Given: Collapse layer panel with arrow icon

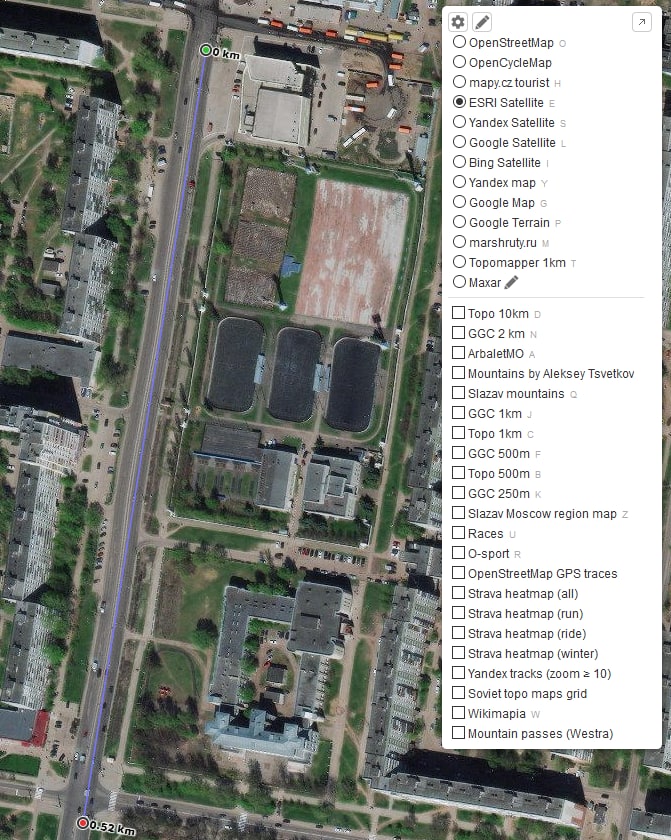Looking at the screenshot, I should pos(642,22).
